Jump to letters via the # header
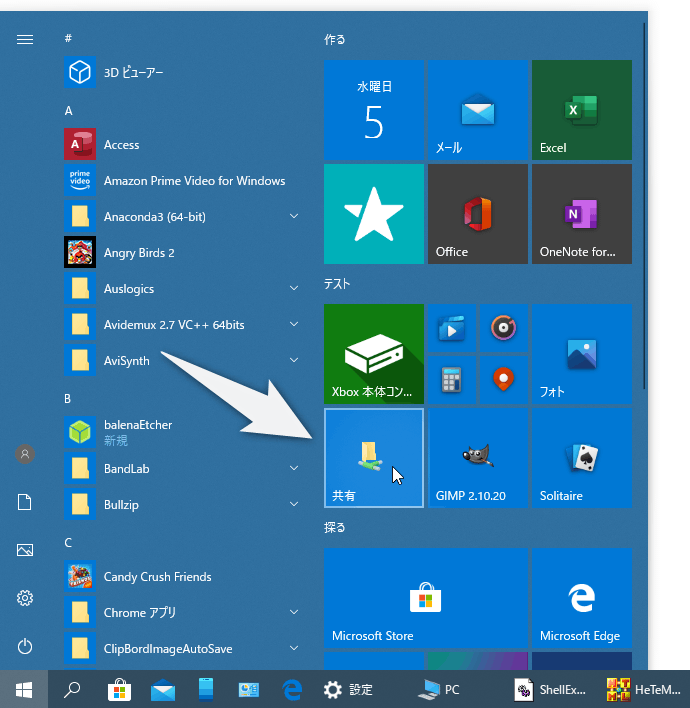 pos(68,38)
